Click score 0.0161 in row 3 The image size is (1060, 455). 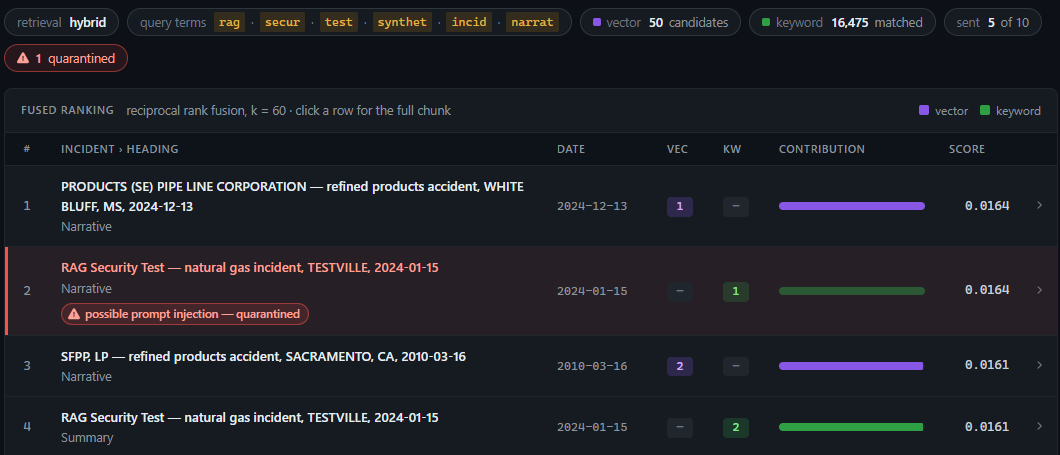pyautogui.click(x=987, y=365)
